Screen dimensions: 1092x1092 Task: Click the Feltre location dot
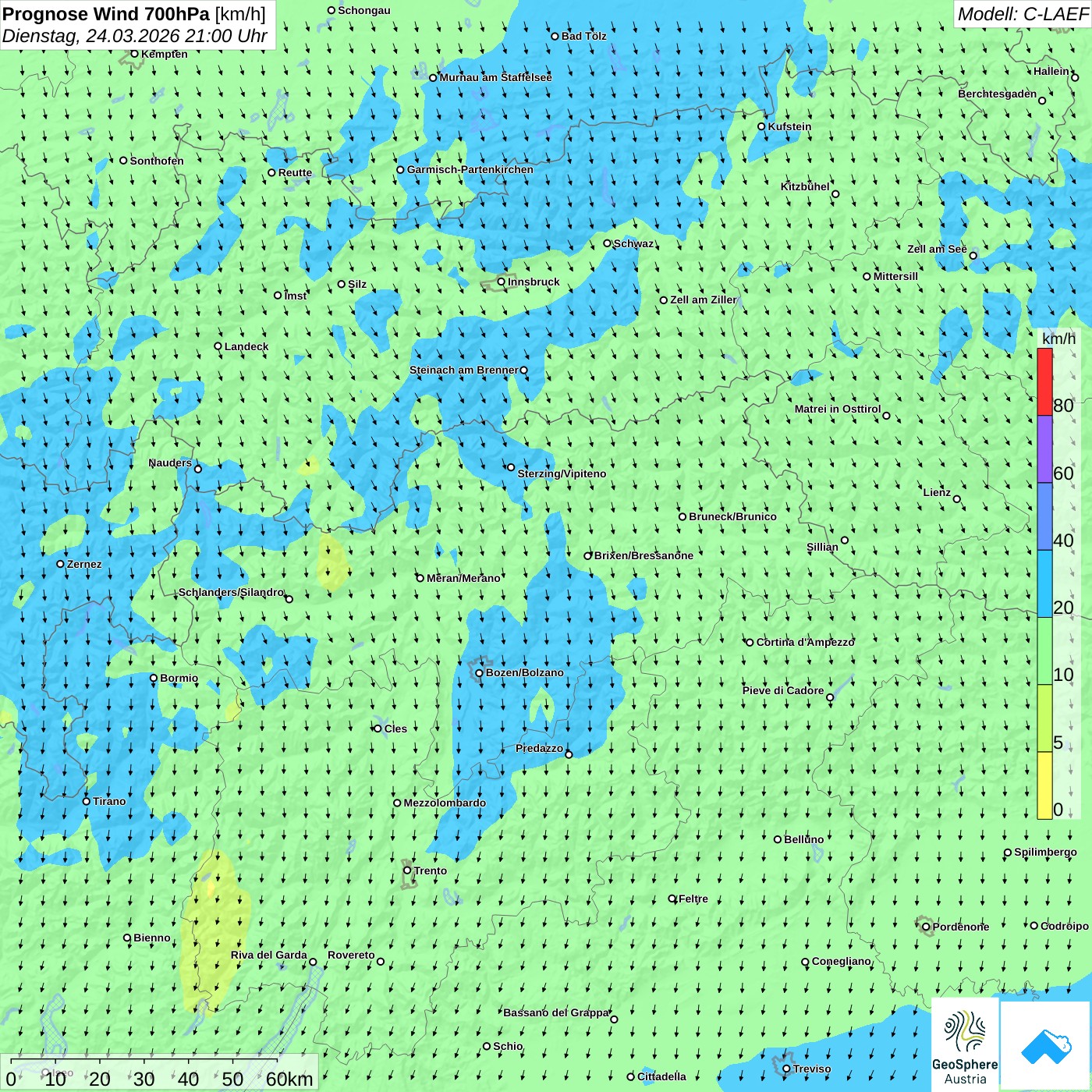[672, 899]
